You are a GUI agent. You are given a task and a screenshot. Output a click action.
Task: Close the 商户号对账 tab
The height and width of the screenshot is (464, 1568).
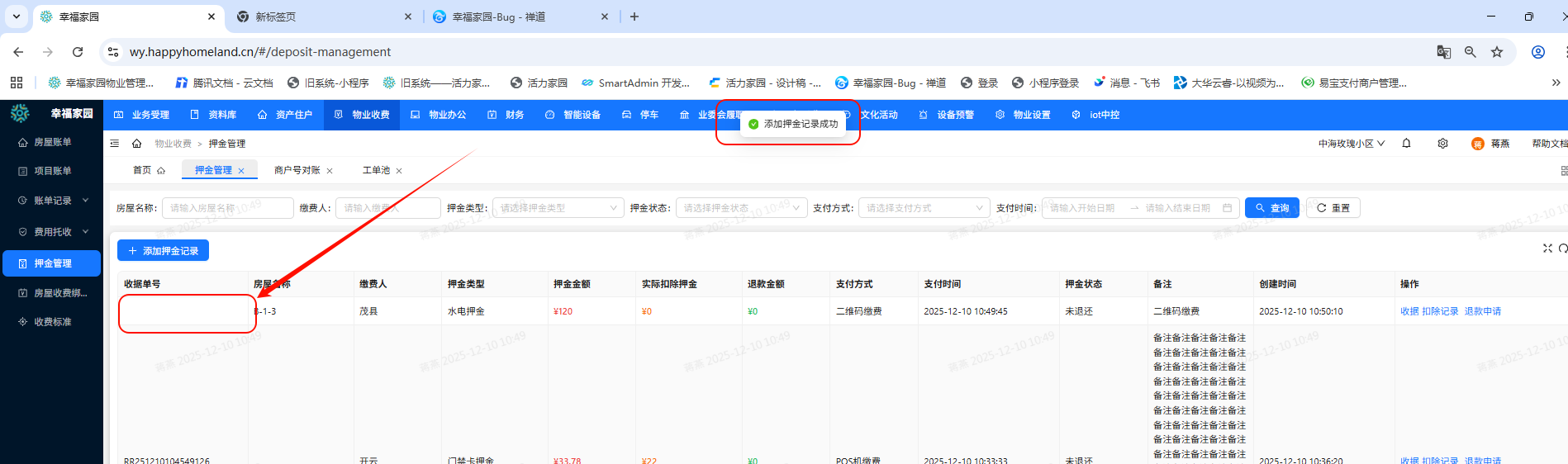point(330,171)
